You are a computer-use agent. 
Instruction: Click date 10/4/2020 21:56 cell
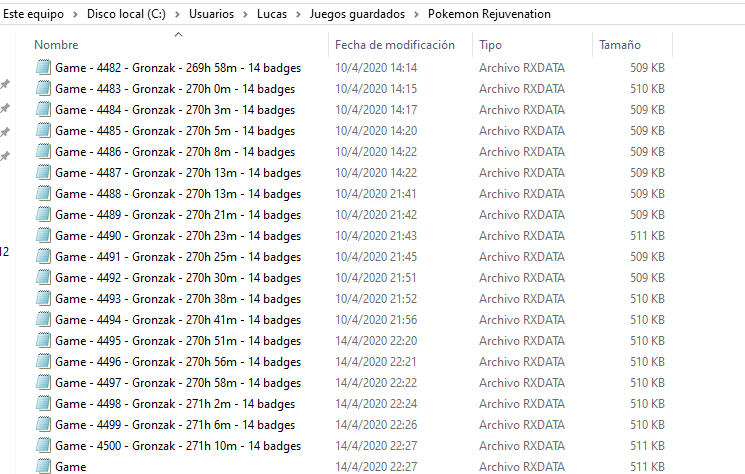(x=376, y=320)
